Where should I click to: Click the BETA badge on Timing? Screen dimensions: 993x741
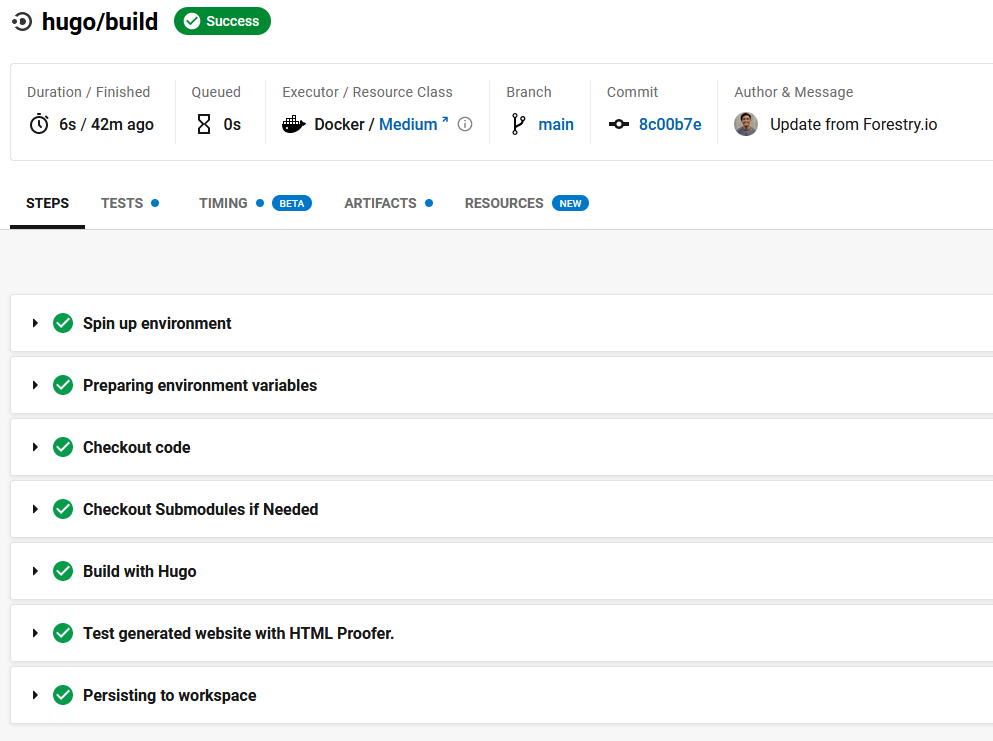click(292, 203)
